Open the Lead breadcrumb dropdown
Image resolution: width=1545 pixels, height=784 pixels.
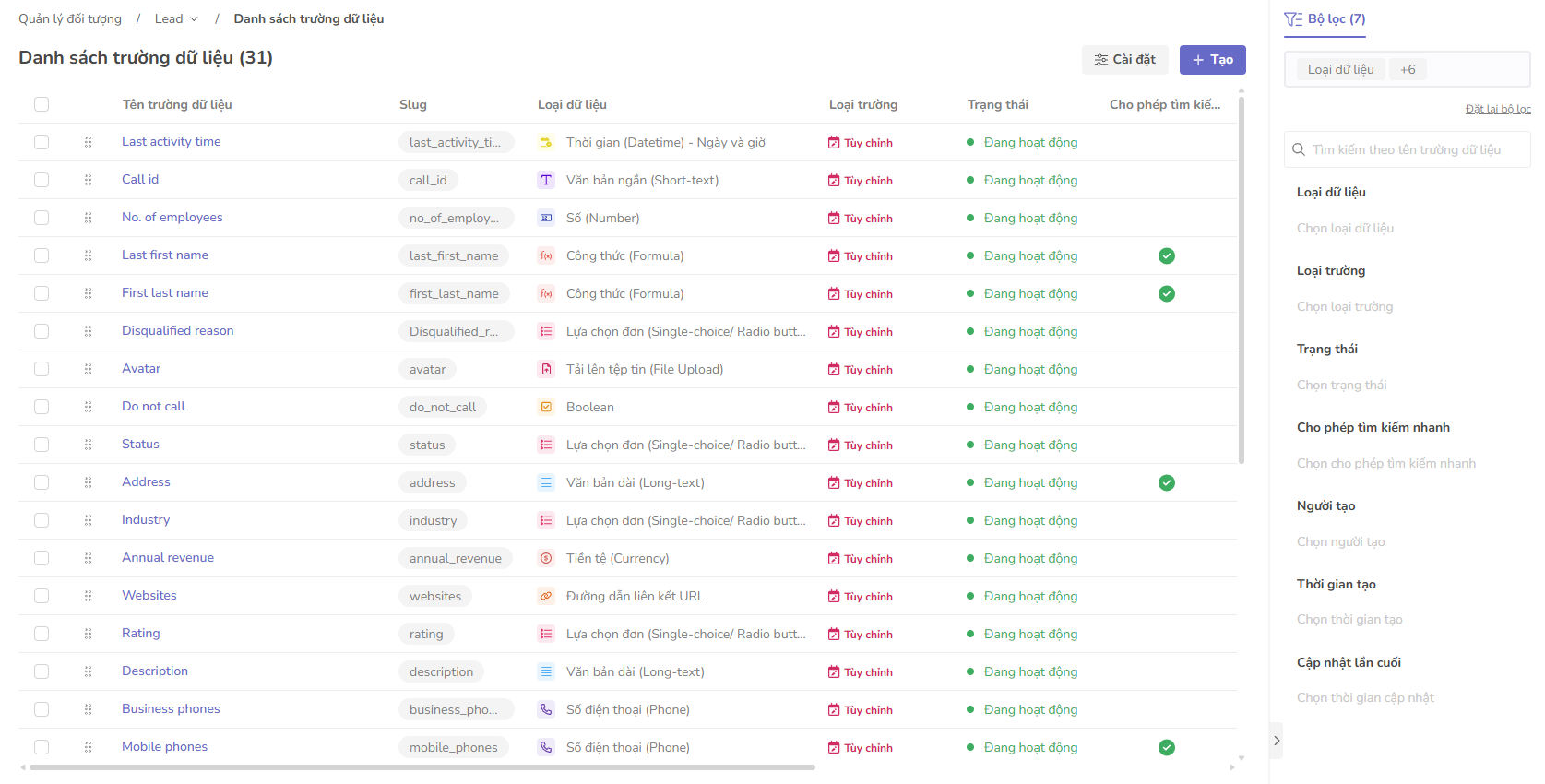coord(176,18)
